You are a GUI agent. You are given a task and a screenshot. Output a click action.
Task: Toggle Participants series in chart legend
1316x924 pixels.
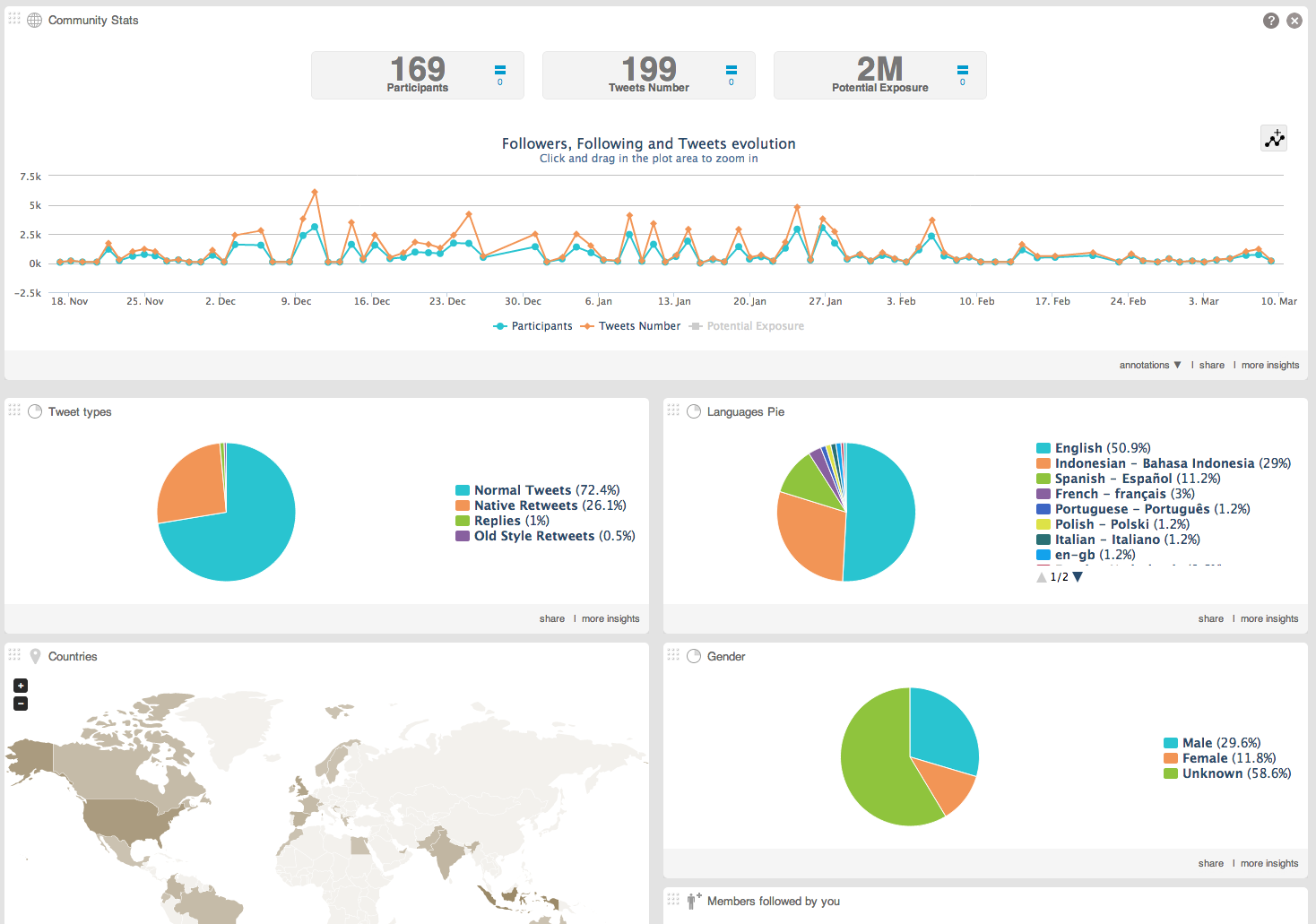click(x=532, y=326)
